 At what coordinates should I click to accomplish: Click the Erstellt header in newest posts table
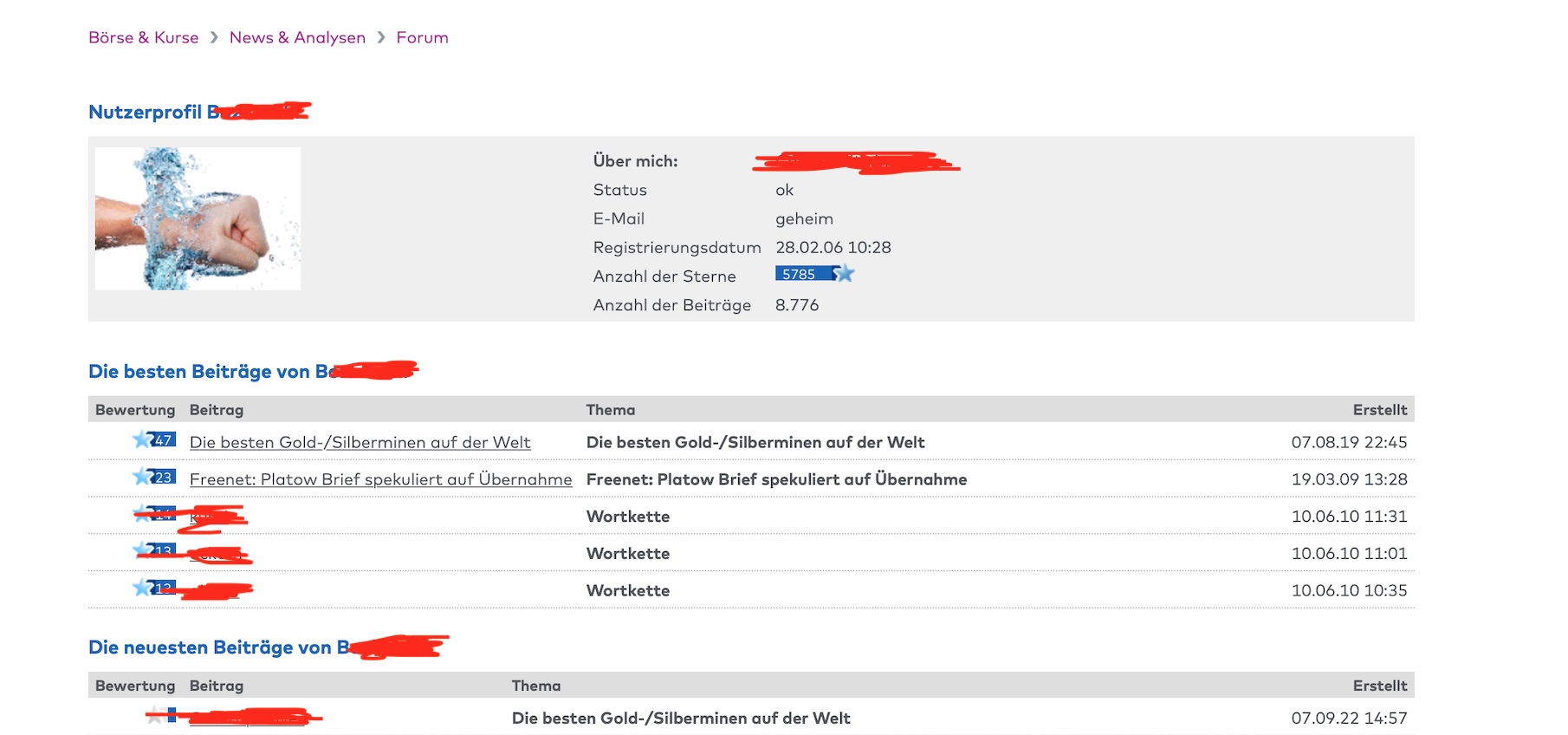click(x=1379, y=686)
